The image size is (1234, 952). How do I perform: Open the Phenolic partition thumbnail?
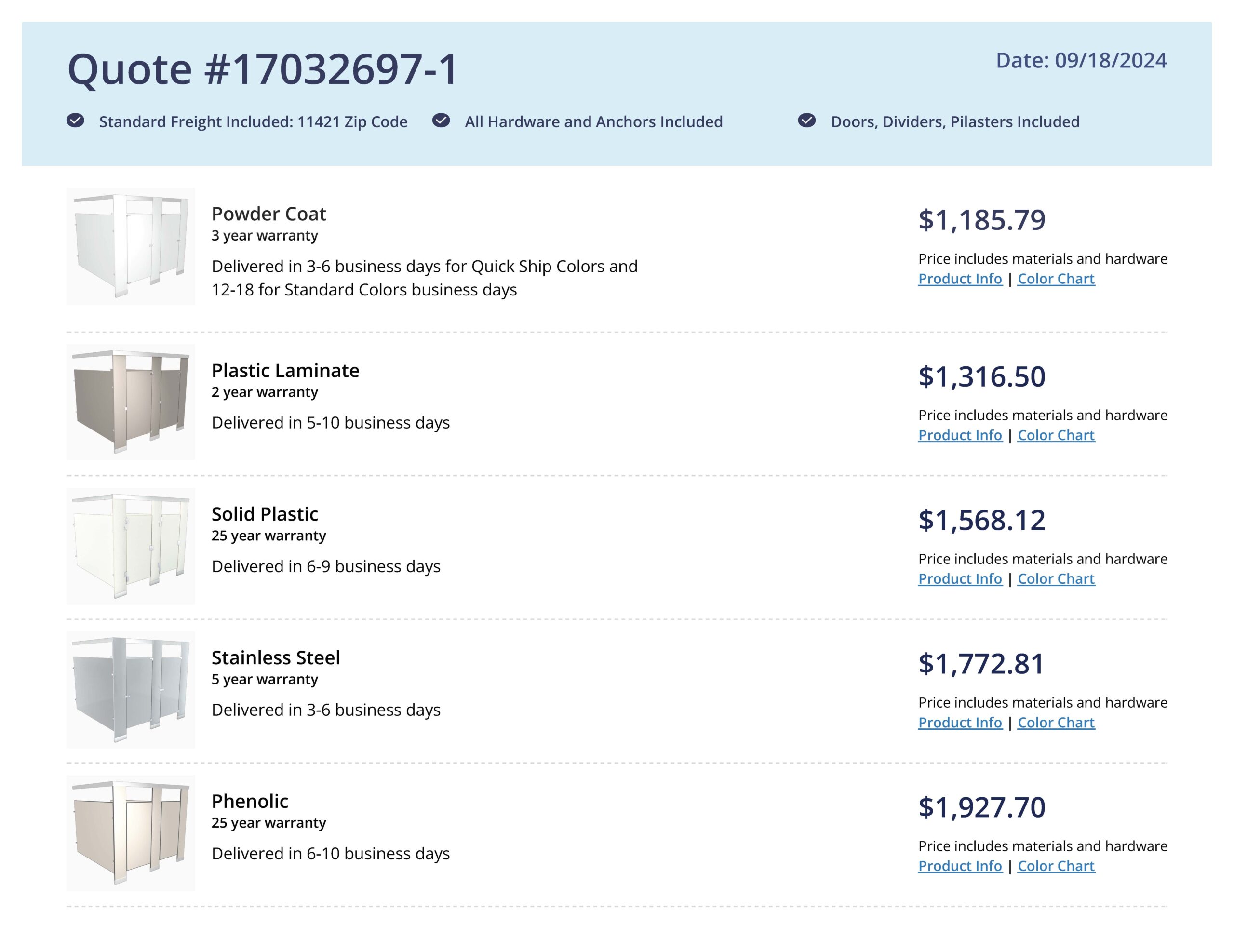click(x=131, y=833)
